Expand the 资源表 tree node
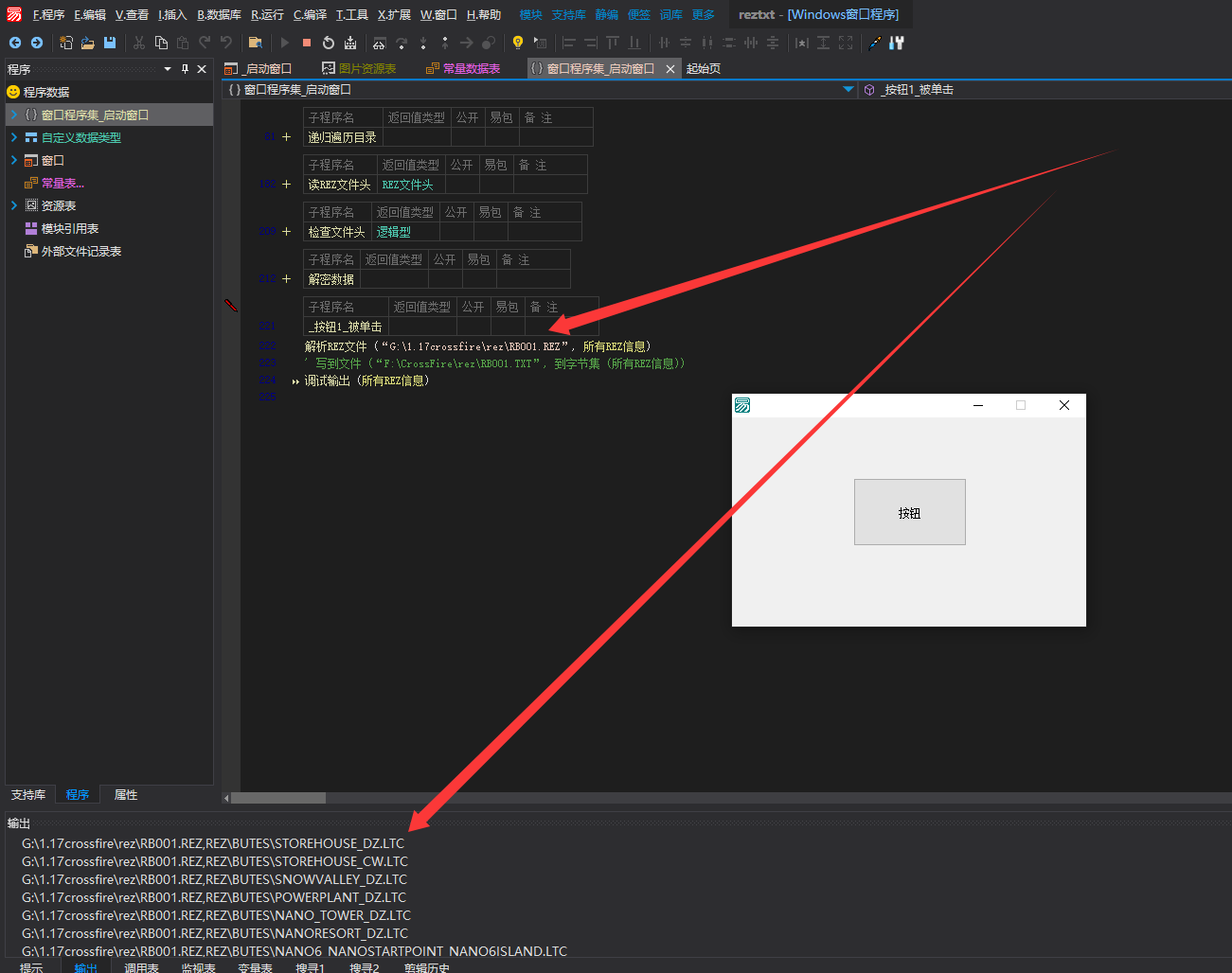Screen dimensions: 1232x973 pos(14,205)
